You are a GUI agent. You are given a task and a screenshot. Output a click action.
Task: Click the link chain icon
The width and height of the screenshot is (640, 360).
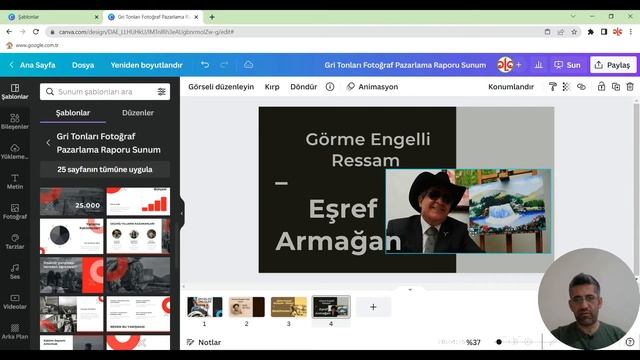pos(581,87)
